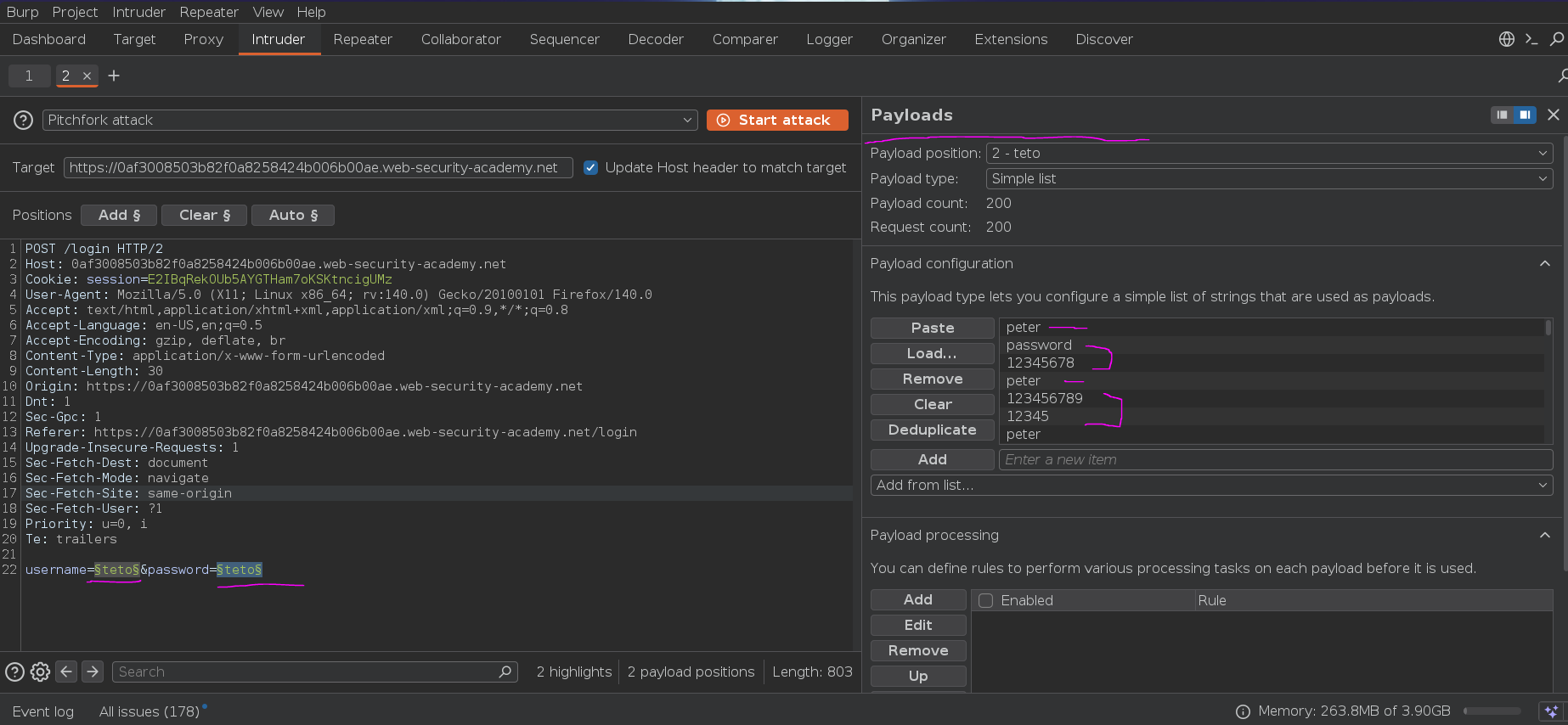Click the Deduplicate button

(933, 430)
